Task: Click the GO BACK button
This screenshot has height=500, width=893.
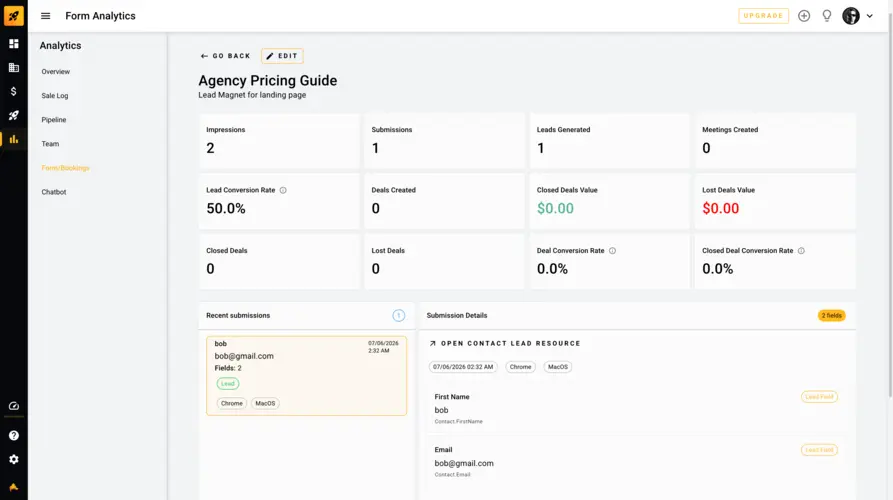Action: 226,56
